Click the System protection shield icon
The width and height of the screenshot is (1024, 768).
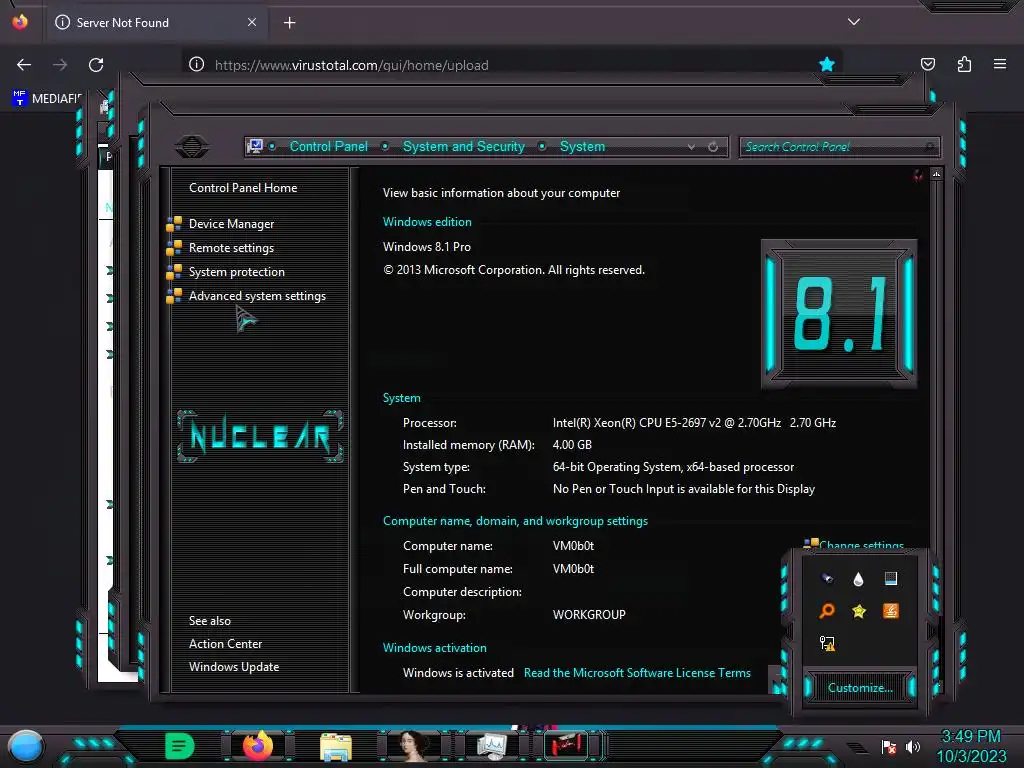(174, 272)
